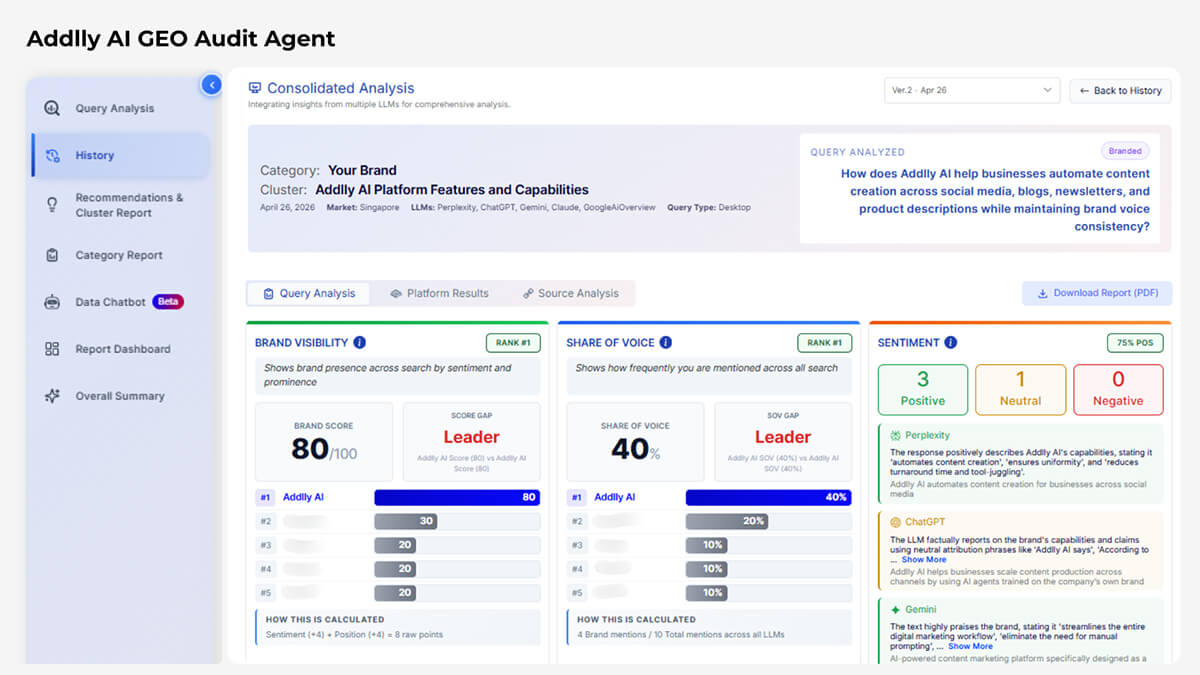Viewport: 1200px width, 675px height.
Task: Expand ChatGPT response with Show More
Action: (924, 560)
